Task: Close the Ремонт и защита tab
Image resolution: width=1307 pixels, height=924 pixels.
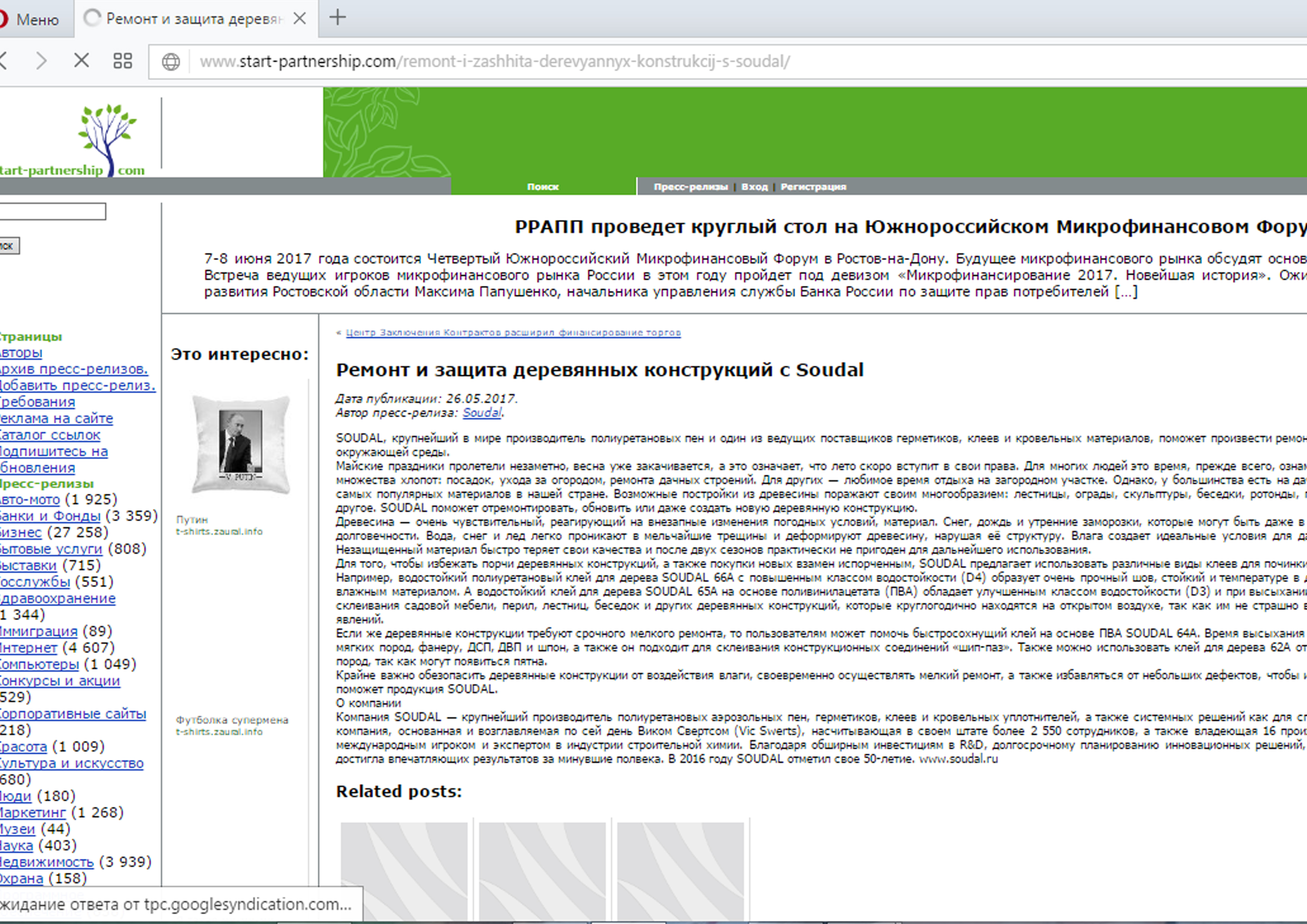Action: click(x=300, y=19)
